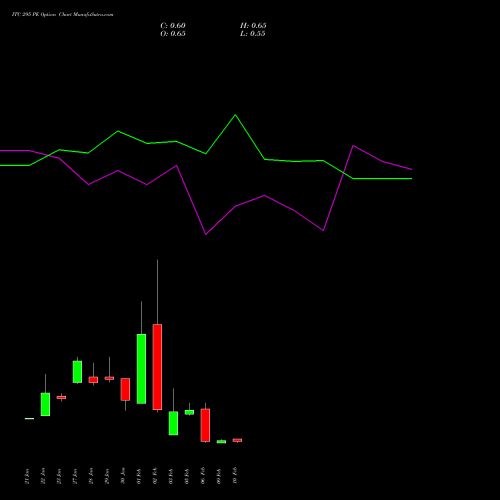Click the 21 Jan date label

27,476
